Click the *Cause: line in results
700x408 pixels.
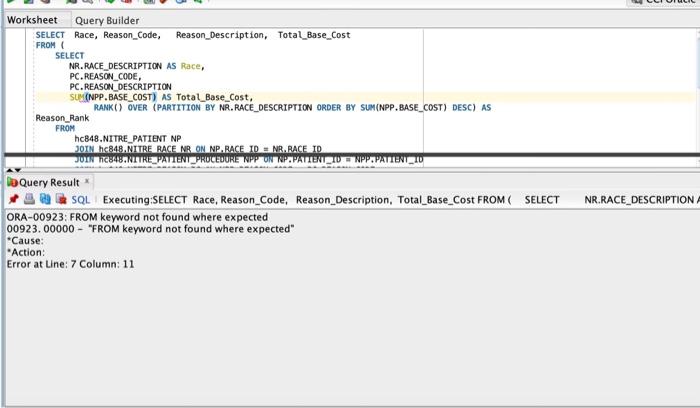(x=25, y=241)
